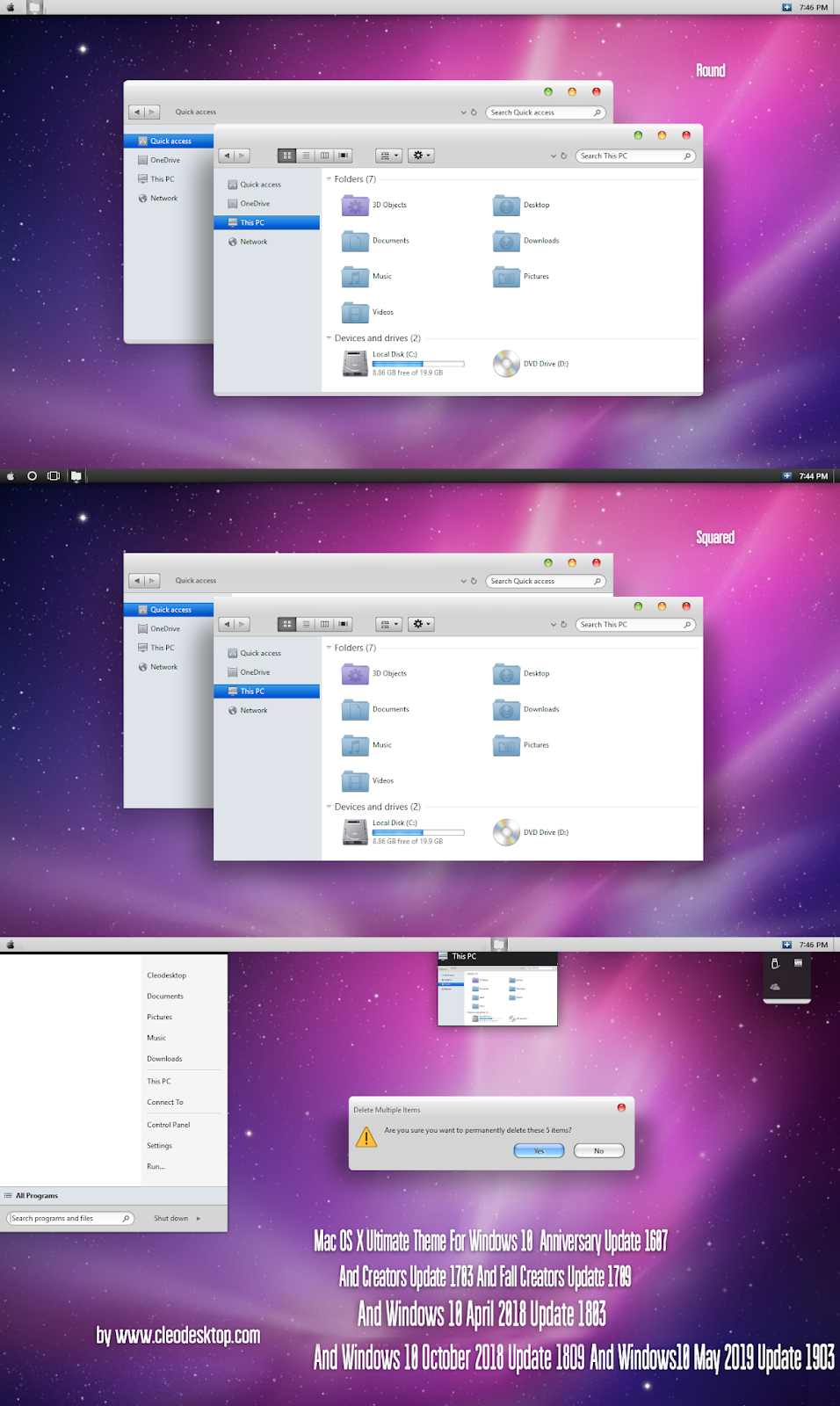Click Yes in Delete Multiple Items dialog
840x1406 pixels.
[x=539, y=1151]
